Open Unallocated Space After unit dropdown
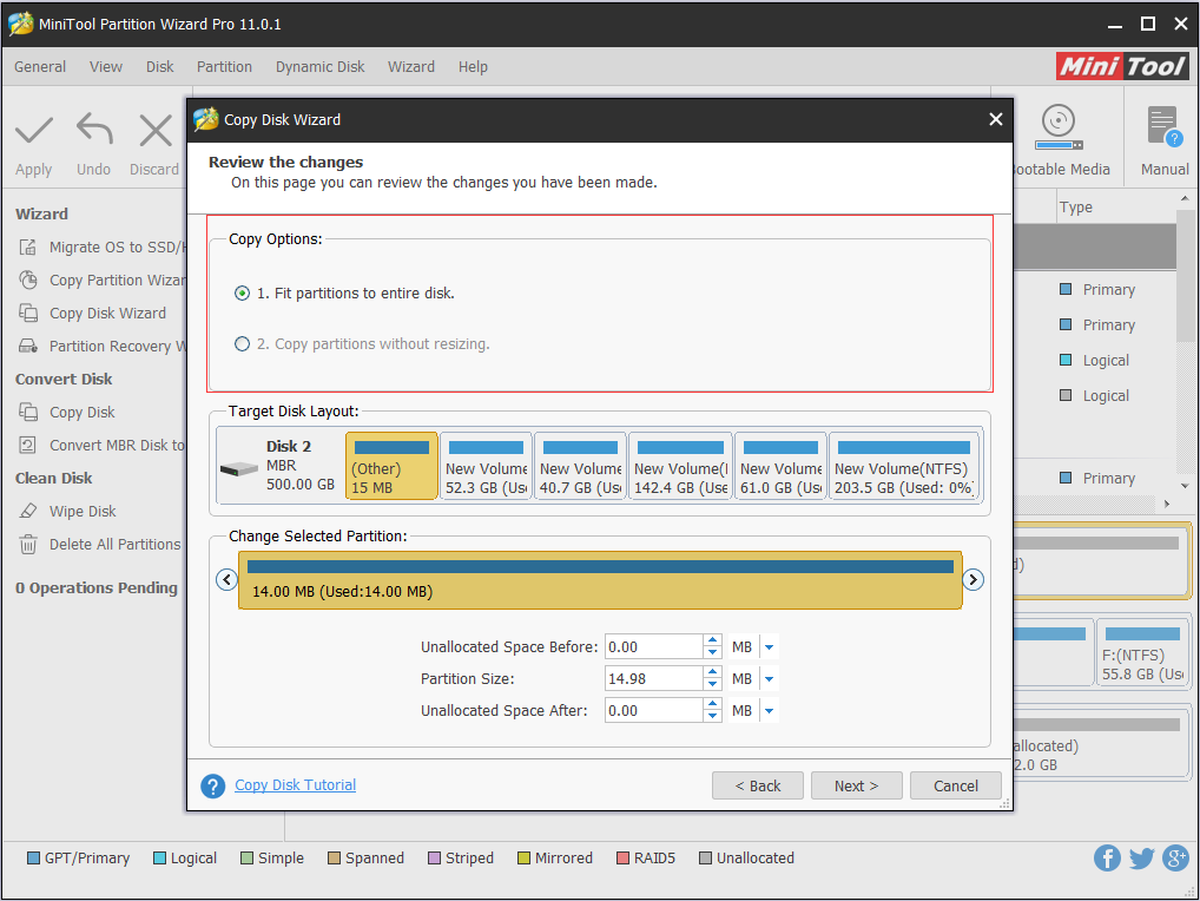1200x901 pixels. coord(769,711)
